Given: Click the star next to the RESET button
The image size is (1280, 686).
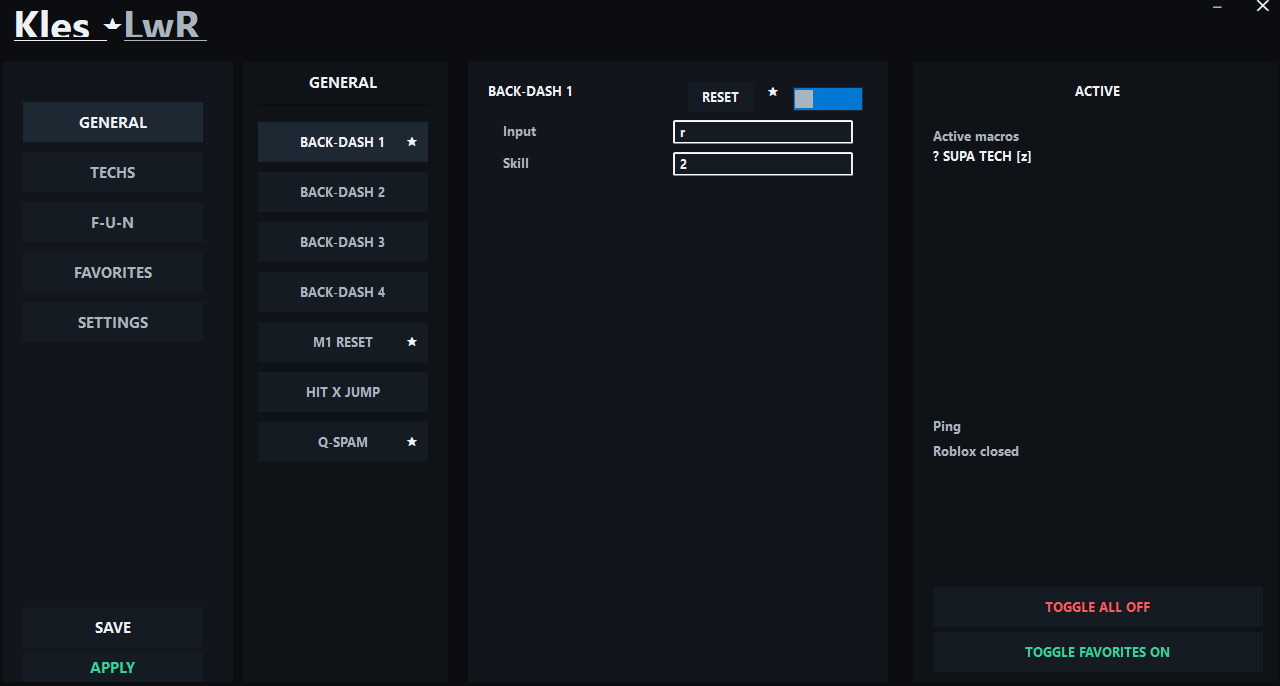Looking at the screenshot, I should point(773,92).
